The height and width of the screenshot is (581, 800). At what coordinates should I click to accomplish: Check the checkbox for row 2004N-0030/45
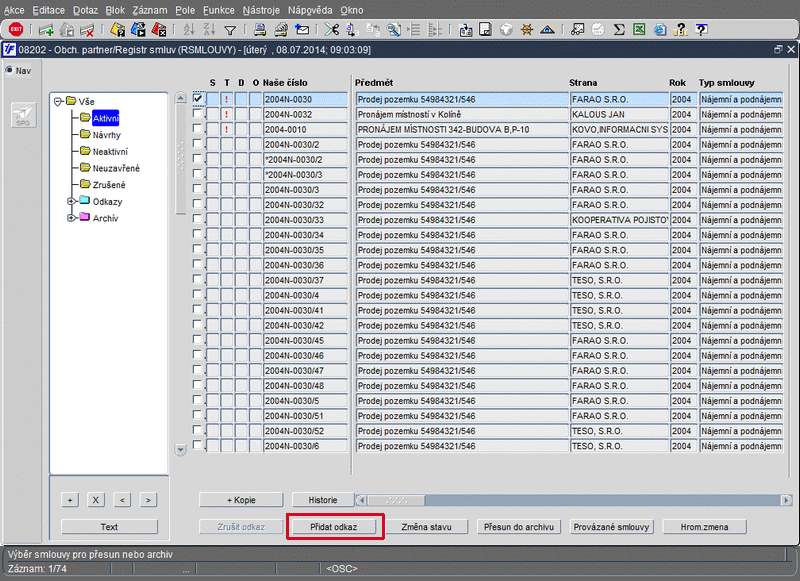click(x=197, y=339)
